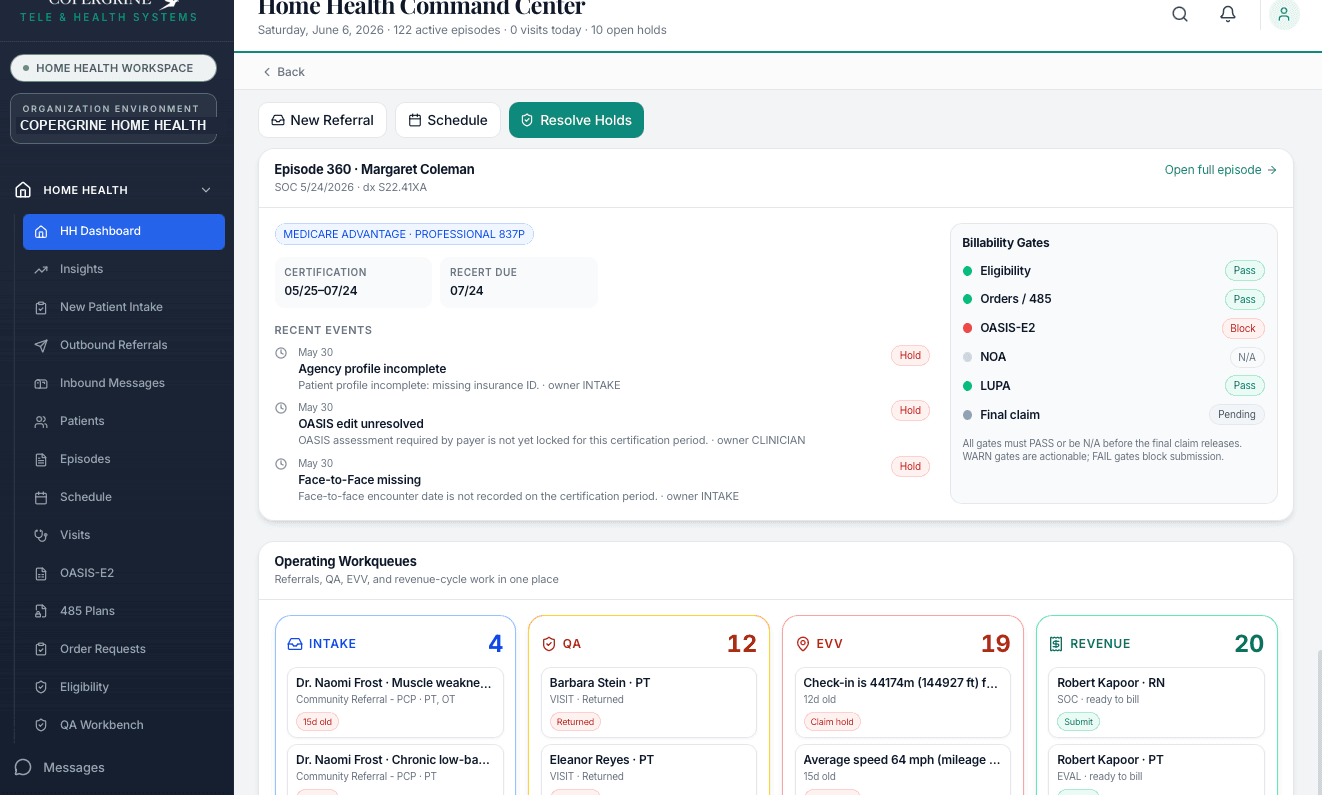The width and height of the screenshot is (1322, 795).
Task: Click the Resolve Holds button
Action: pos(576,120)
